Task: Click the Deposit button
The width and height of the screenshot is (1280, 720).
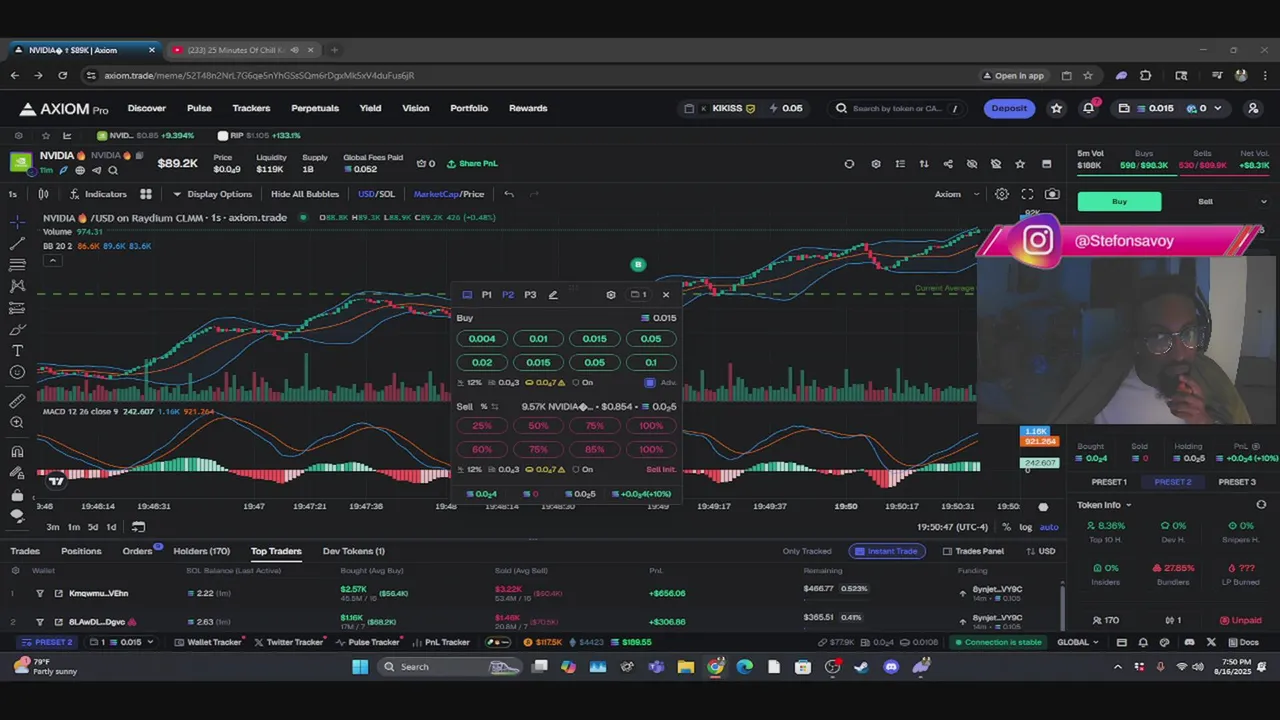Action: point(1008,108)
